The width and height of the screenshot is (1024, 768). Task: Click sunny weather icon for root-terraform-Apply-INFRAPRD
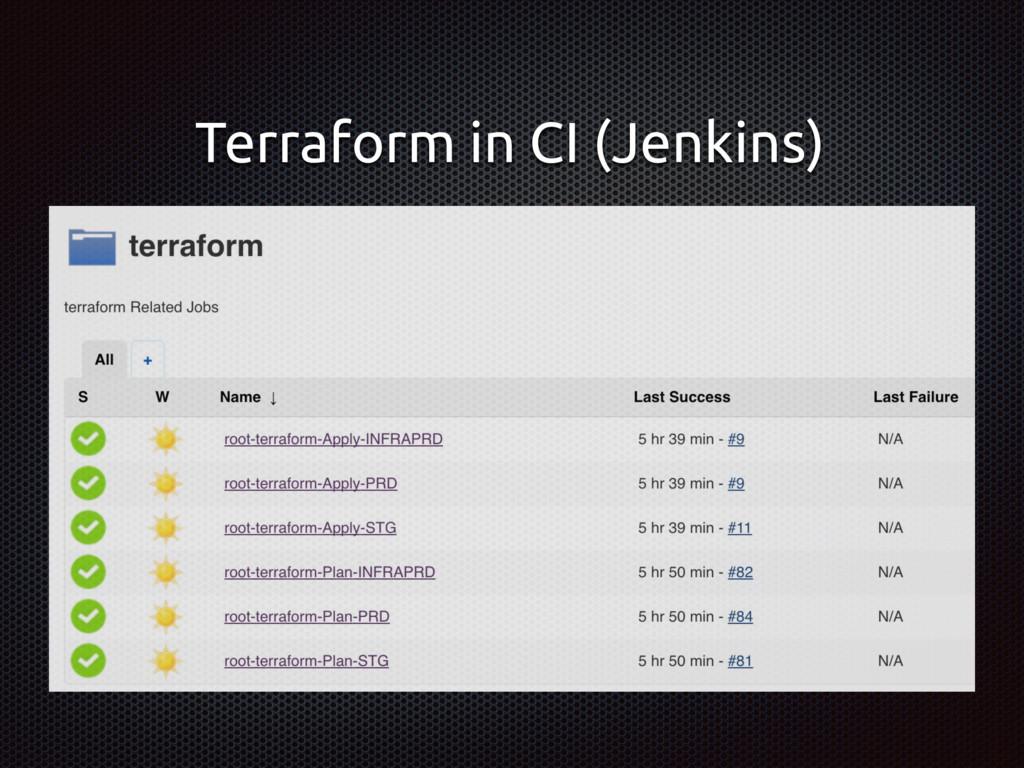(165, 439)
